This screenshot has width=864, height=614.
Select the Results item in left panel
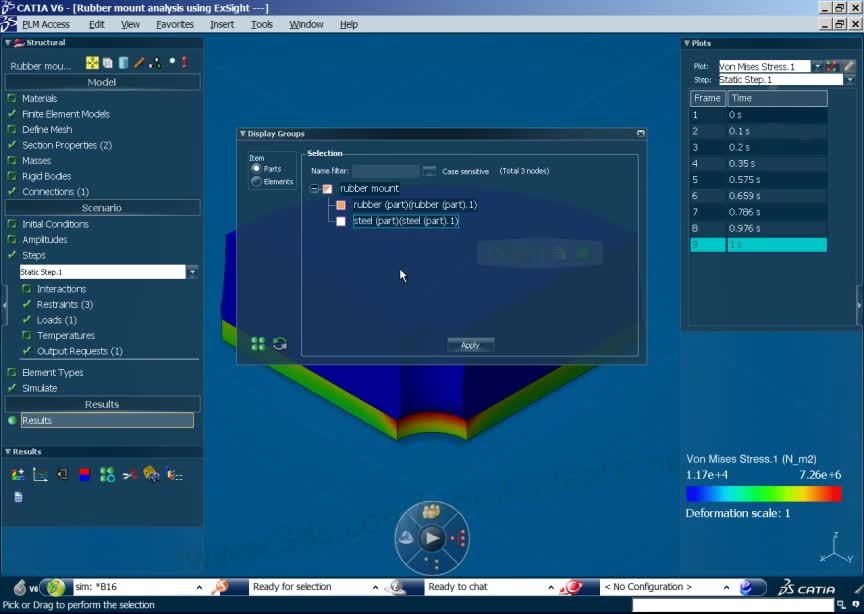click(x=107, y=421)
